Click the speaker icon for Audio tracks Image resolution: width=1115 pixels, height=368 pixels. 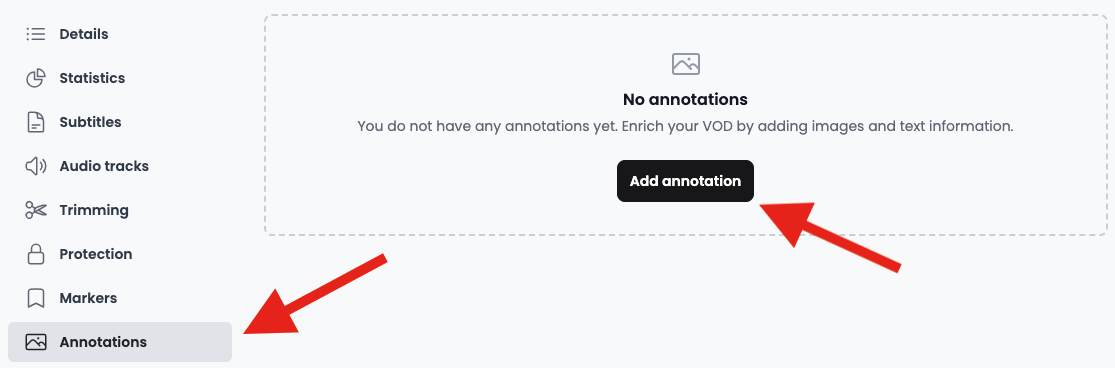pyautogui.click(x=36, y=166)
